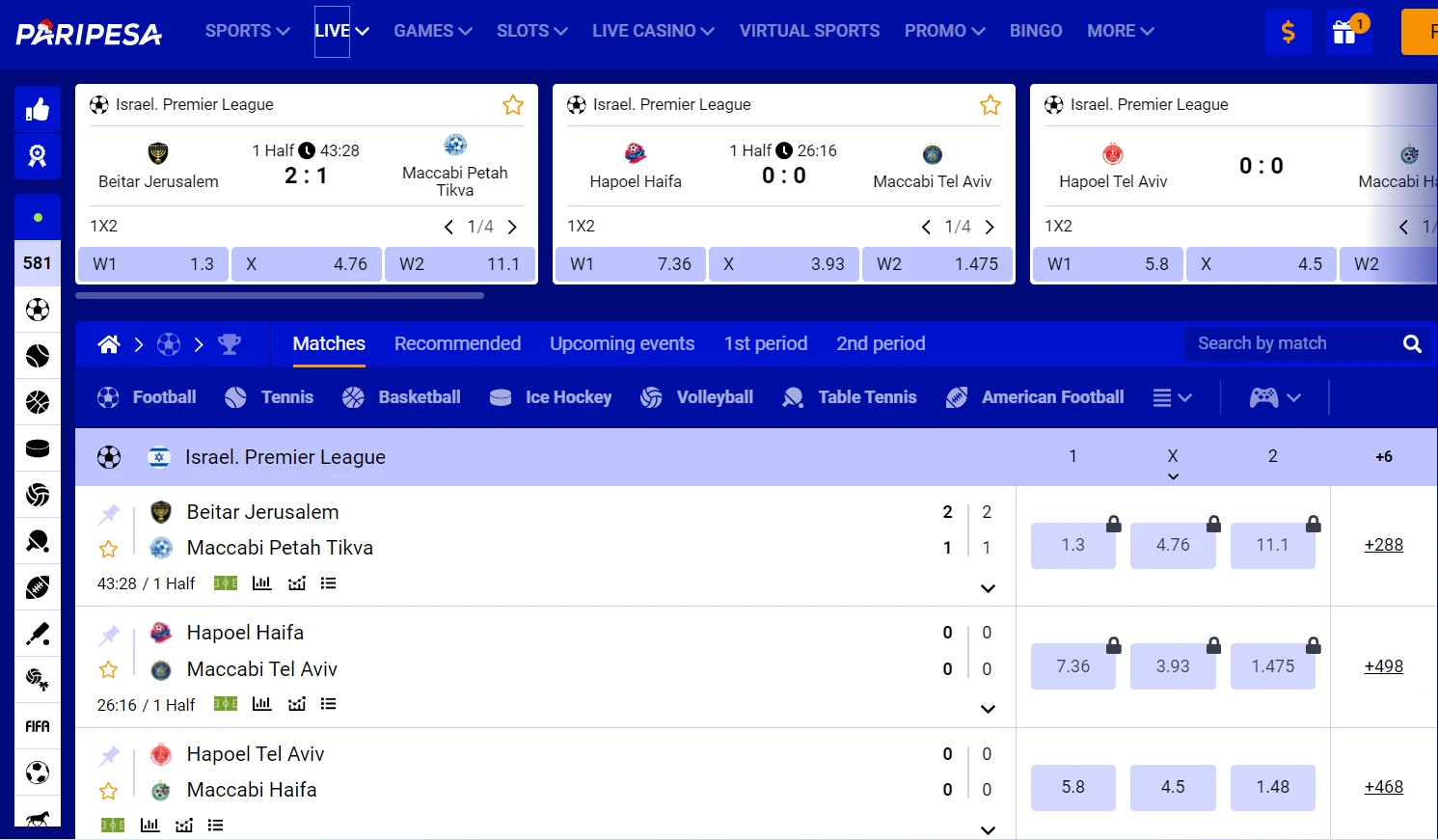Open +288 markets for Beitar Jerusalem
Screen dimensions: 1438x840
point(1383,545)
